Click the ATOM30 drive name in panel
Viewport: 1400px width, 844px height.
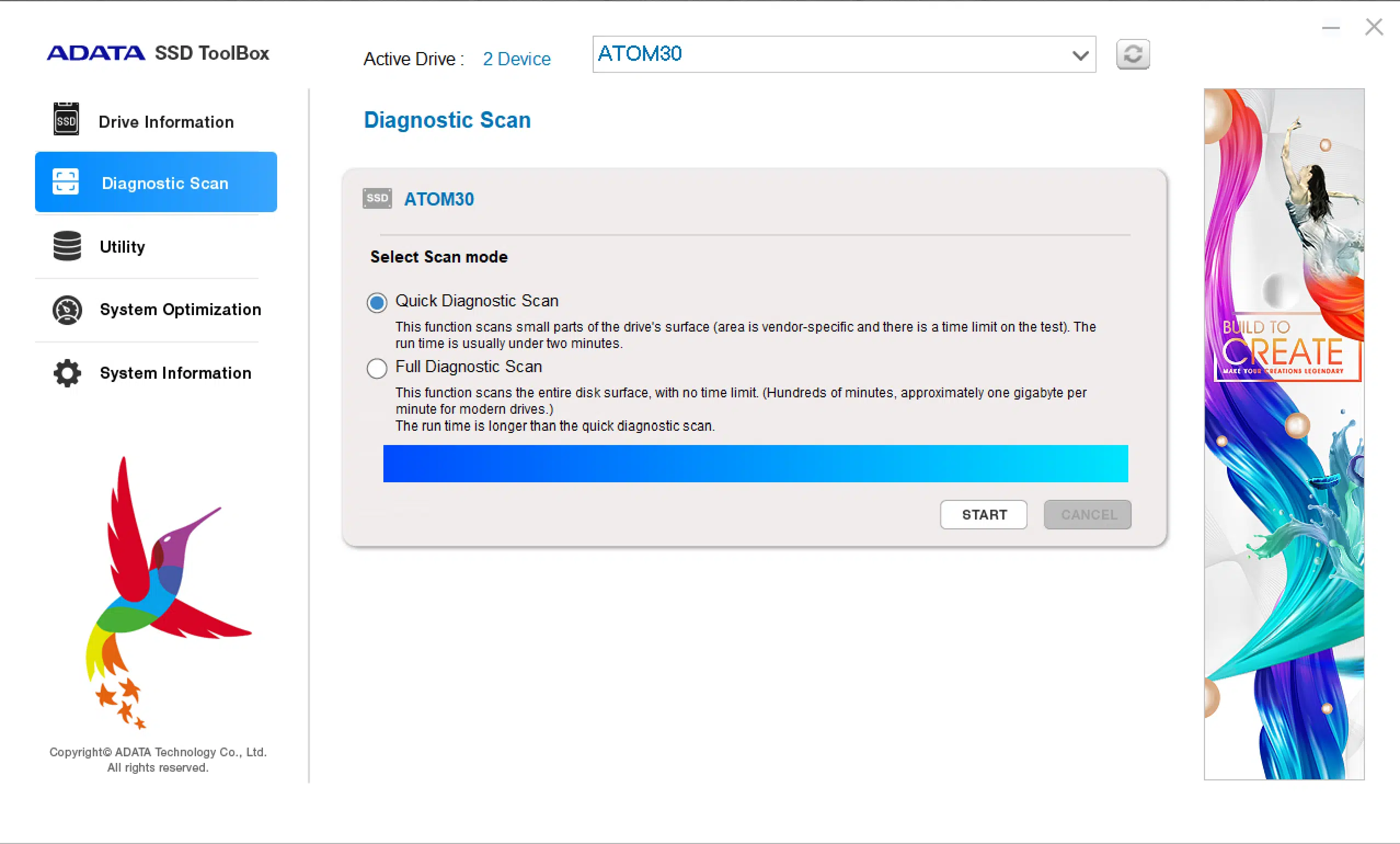click(x=439, y=199)
